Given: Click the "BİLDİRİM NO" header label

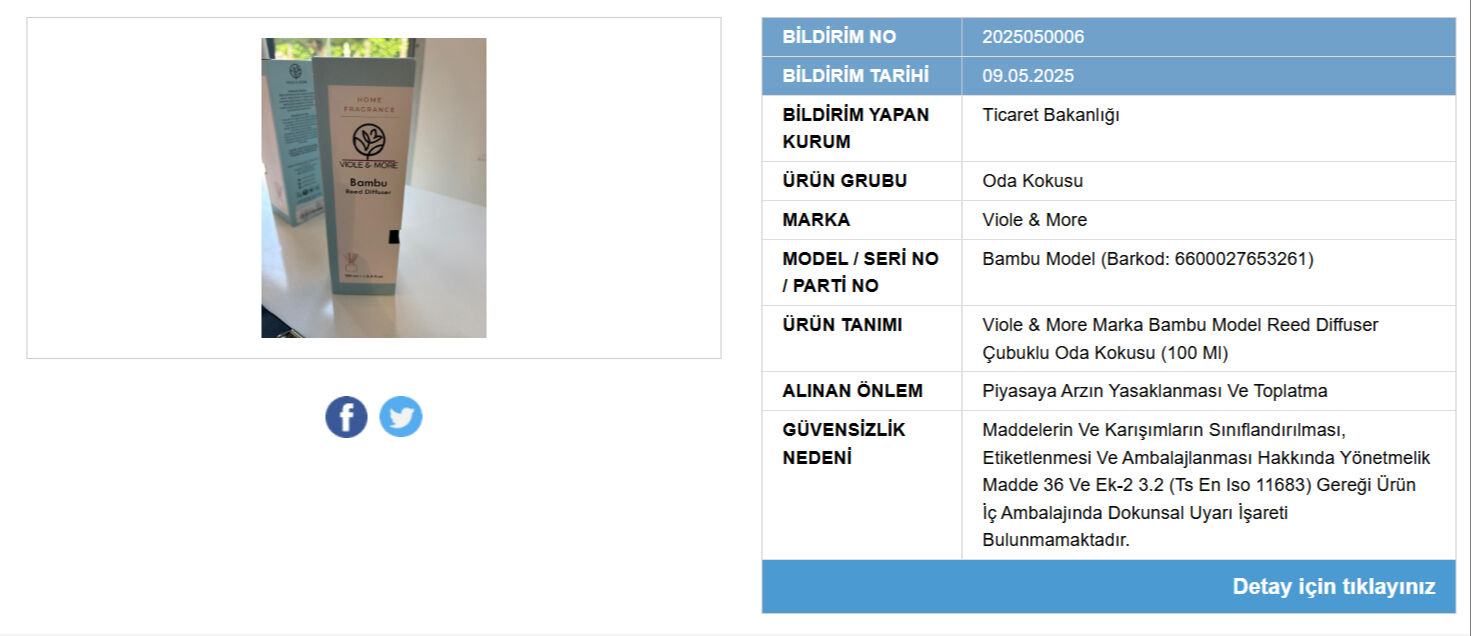Looking at the screenshot, I should tap(839, 37).
